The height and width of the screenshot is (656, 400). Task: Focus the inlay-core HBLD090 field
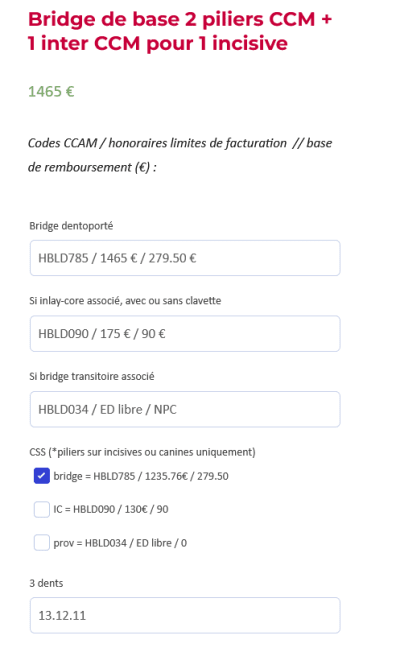(x=185, y=333)
